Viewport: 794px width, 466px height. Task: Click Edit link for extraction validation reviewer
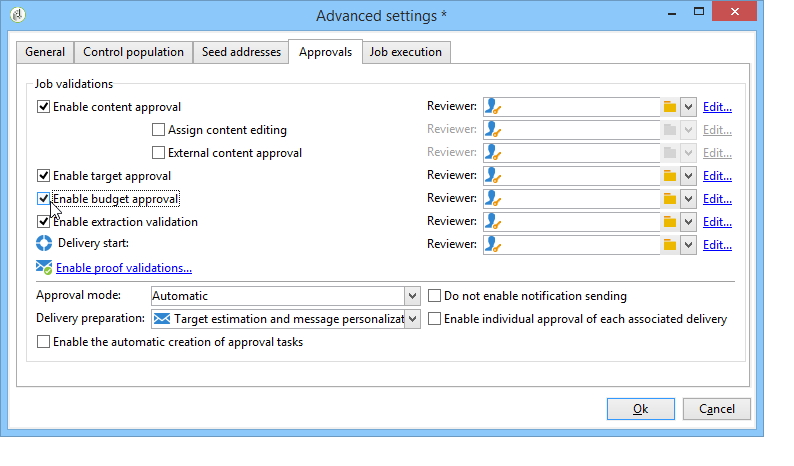click(x=717, y=222)
